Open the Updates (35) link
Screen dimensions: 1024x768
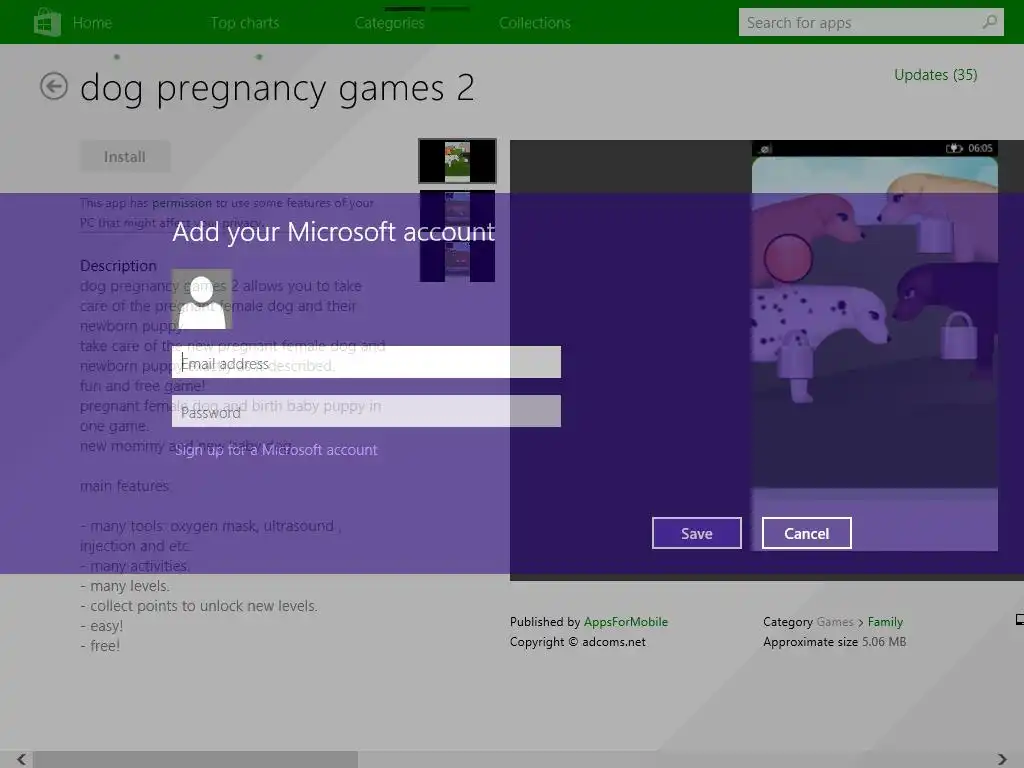click(x=935, y=74)
